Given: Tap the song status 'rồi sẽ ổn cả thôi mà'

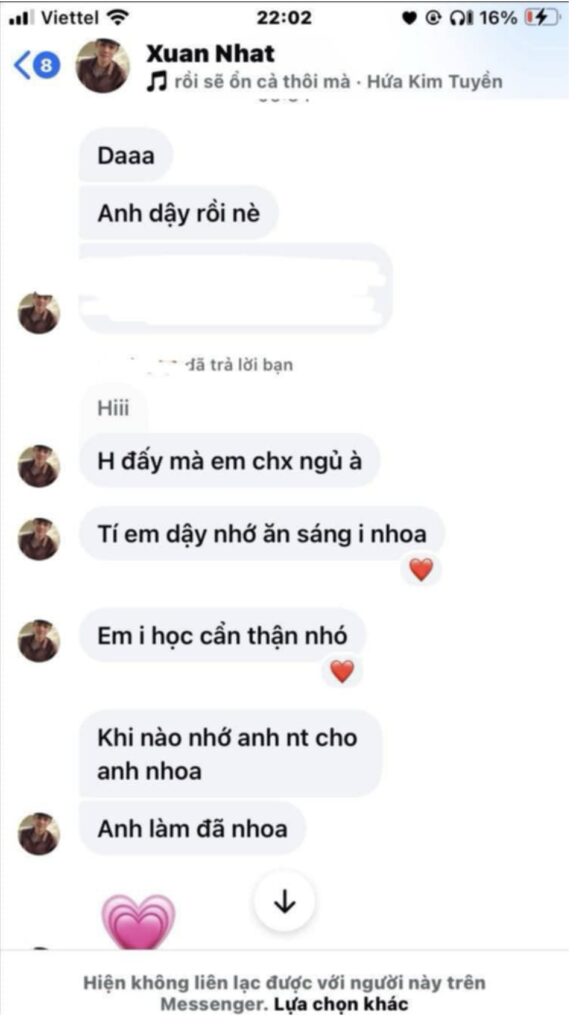Looking at the screenshot, I should (263, 82).
